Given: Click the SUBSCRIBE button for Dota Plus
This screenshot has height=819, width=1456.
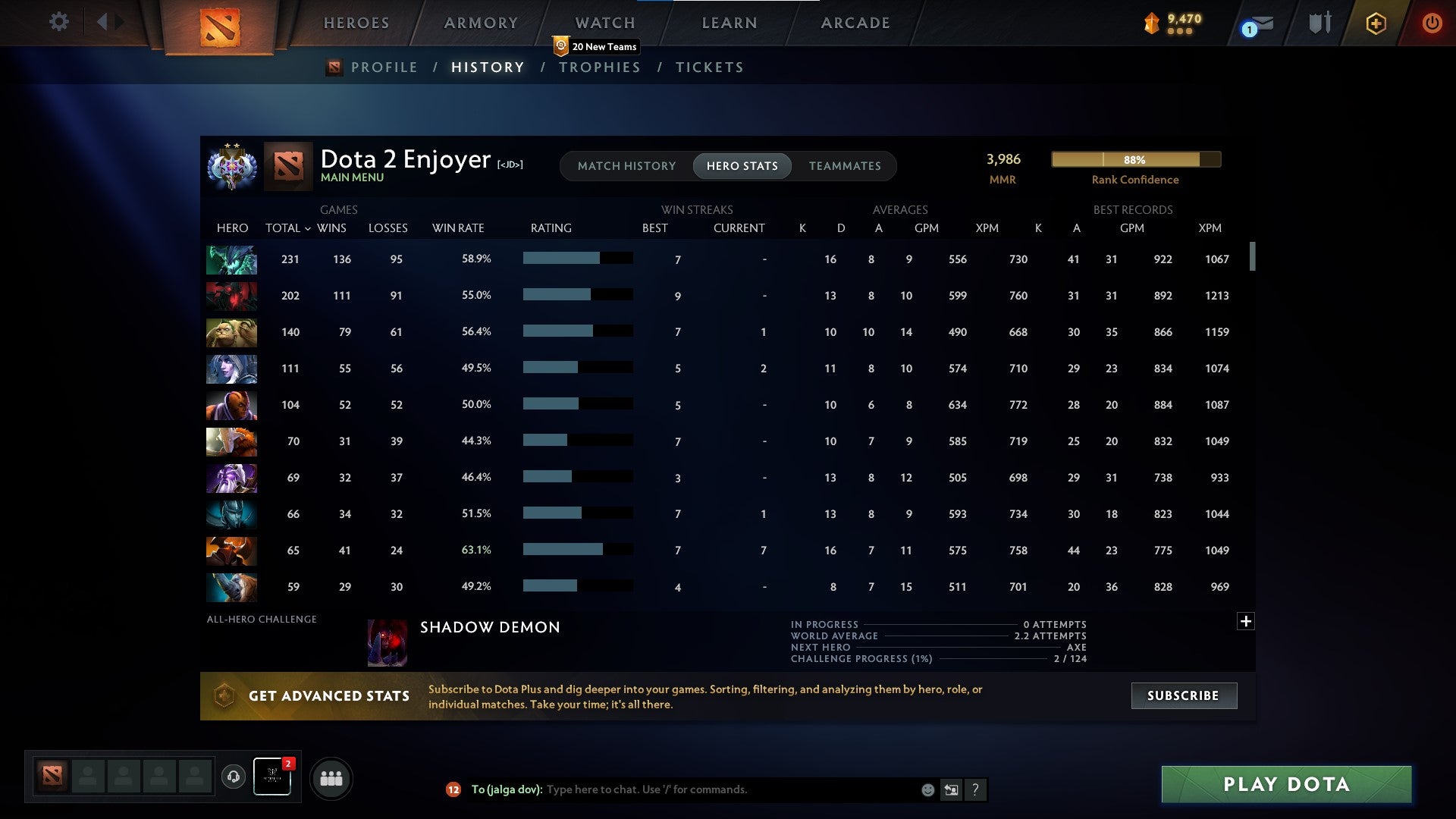Looking at the screenshot, I should pos(1183,695).
